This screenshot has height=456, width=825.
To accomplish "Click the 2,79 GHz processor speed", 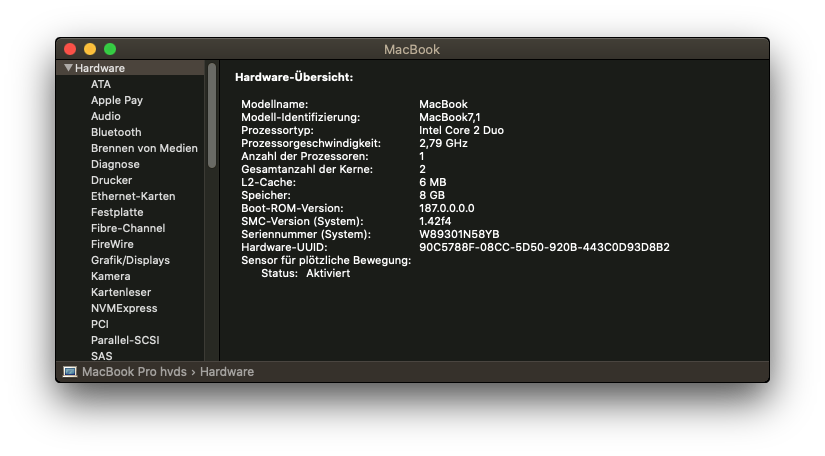I will pos(444,143).
